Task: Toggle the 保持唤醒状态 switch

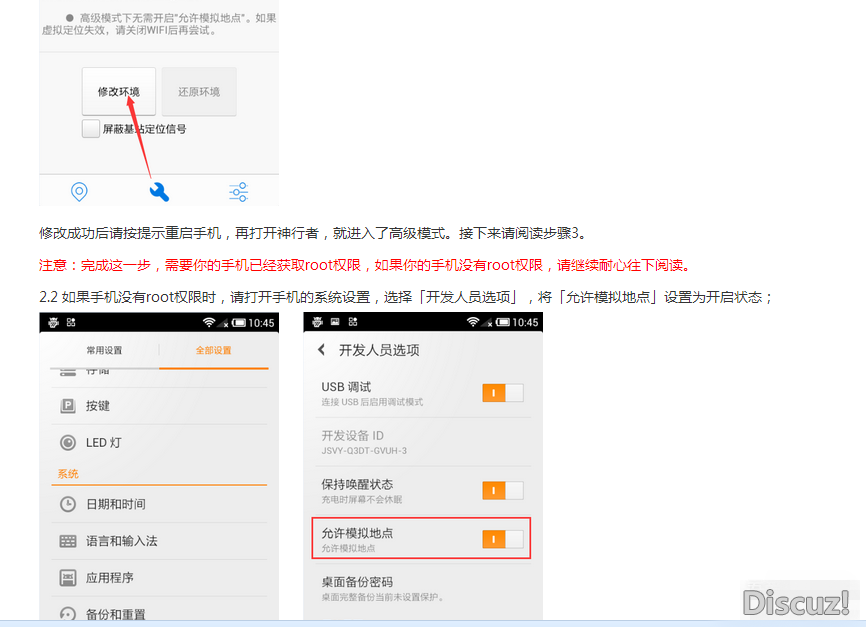Action: pos(502,490)
